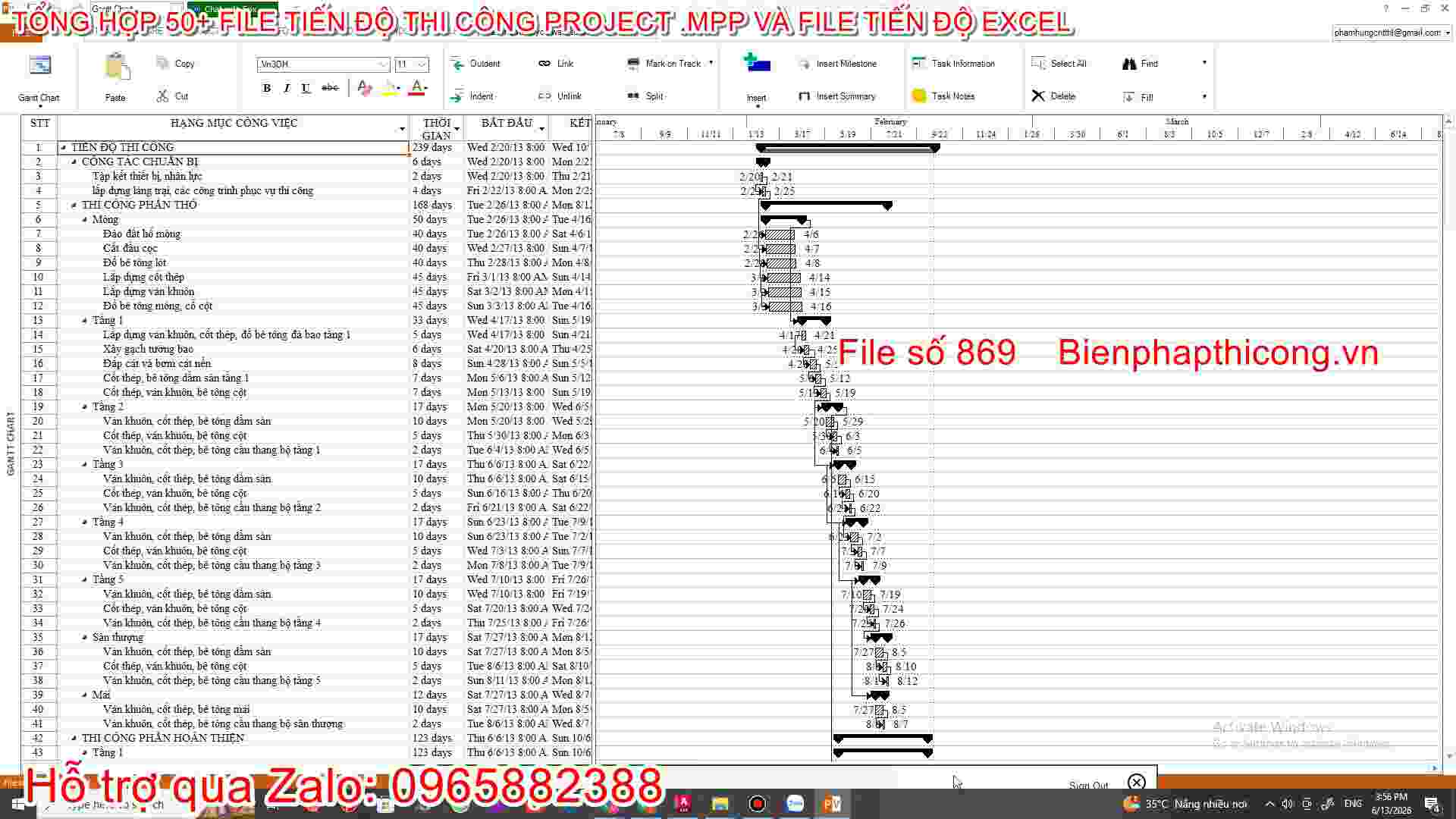1456x819 pixels.
Task: Open Task Information dialog
Action: click(x=954, y=64)
